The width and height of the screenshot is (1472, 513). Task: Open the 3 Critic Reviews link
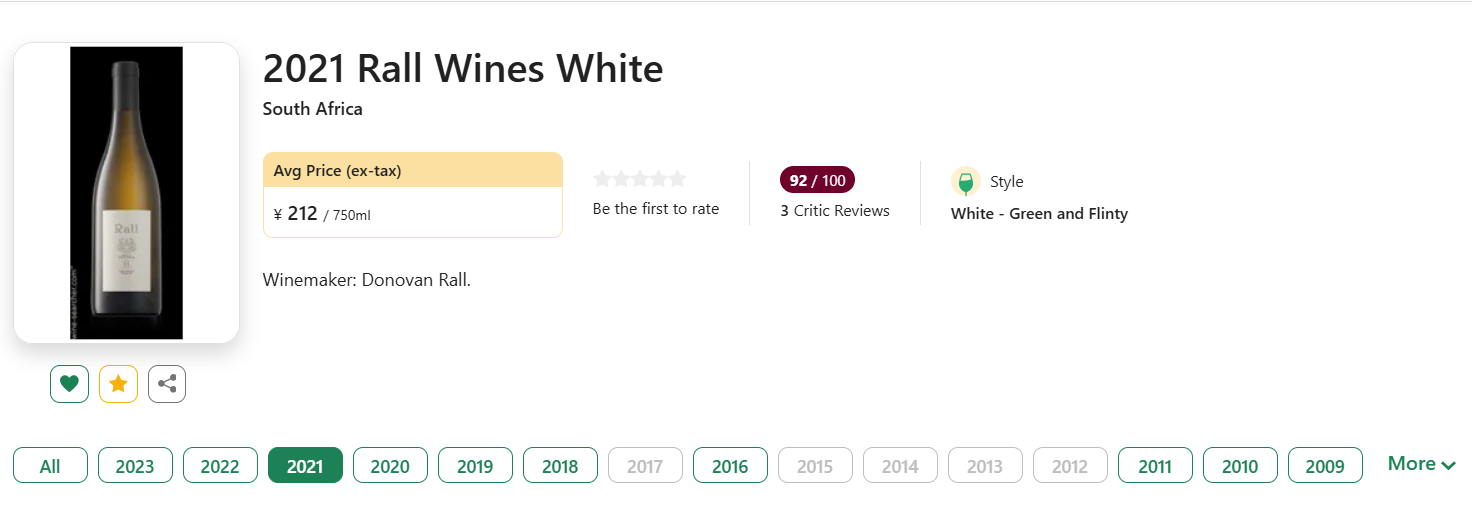(x=835, y=211)
